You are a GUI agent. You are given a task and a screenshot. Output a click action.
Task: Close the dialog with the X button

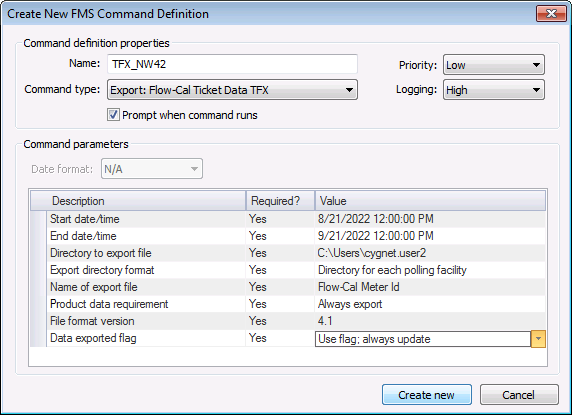(551, 14)
